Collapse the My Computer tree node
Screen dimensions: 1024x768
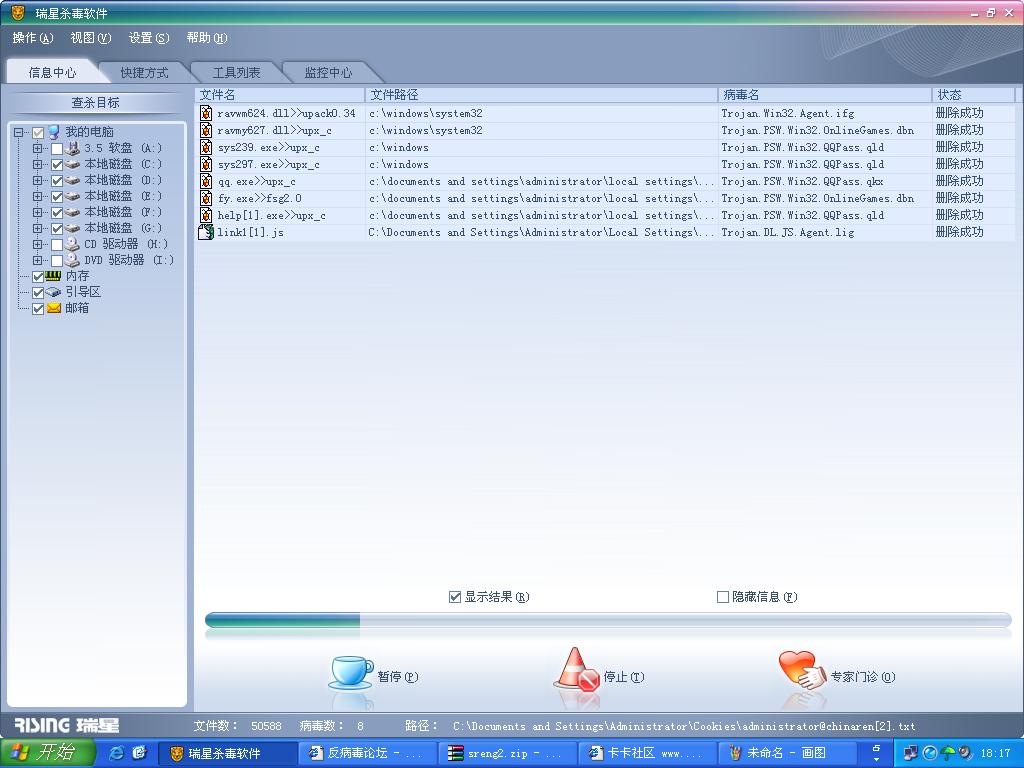pos(18,133)
